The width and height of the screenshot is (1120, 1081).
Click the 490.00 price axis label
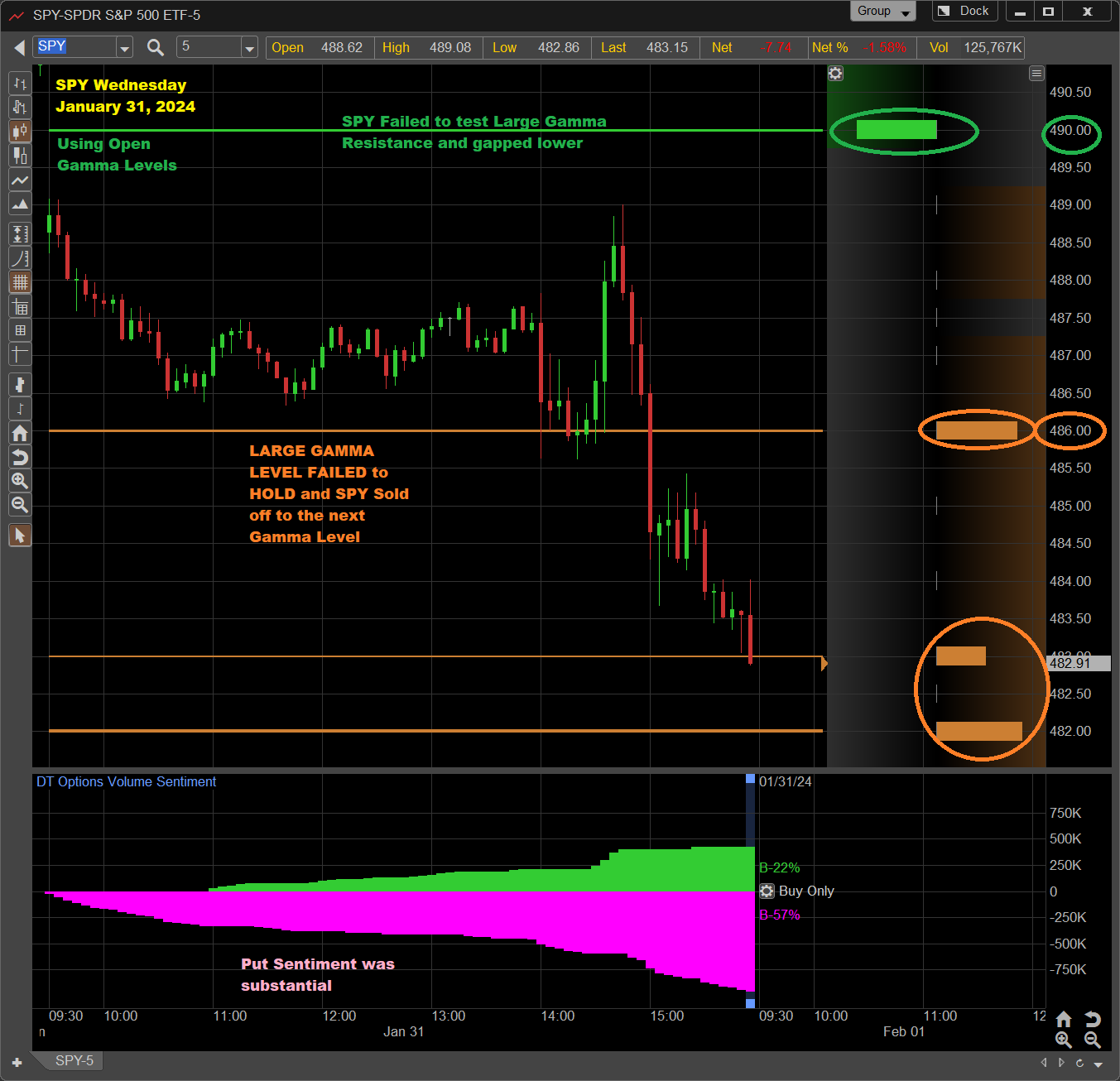click(1070, 130)
